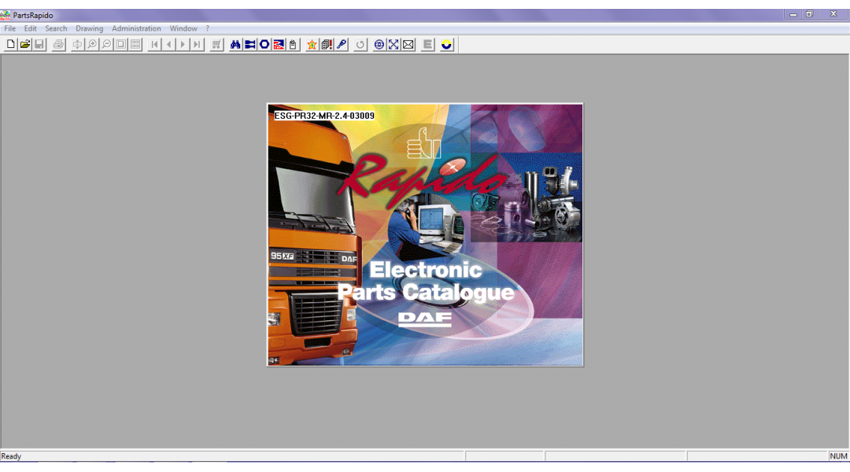Click the NUM status indicator
850x472 pixels.
coord(838,456)
